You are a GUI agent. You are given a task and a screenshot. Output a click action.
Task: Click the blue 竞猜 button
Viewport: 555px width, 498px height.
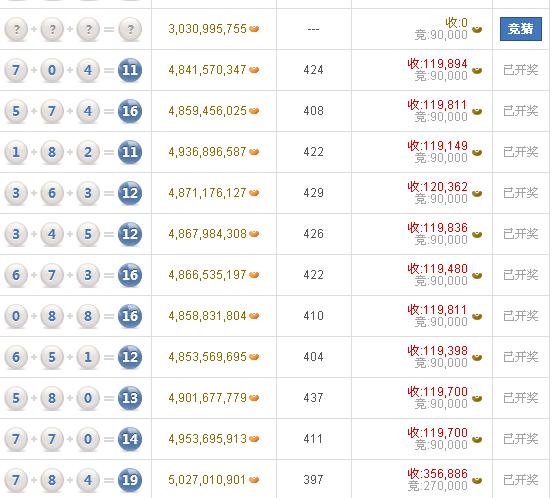click(520, 29)
